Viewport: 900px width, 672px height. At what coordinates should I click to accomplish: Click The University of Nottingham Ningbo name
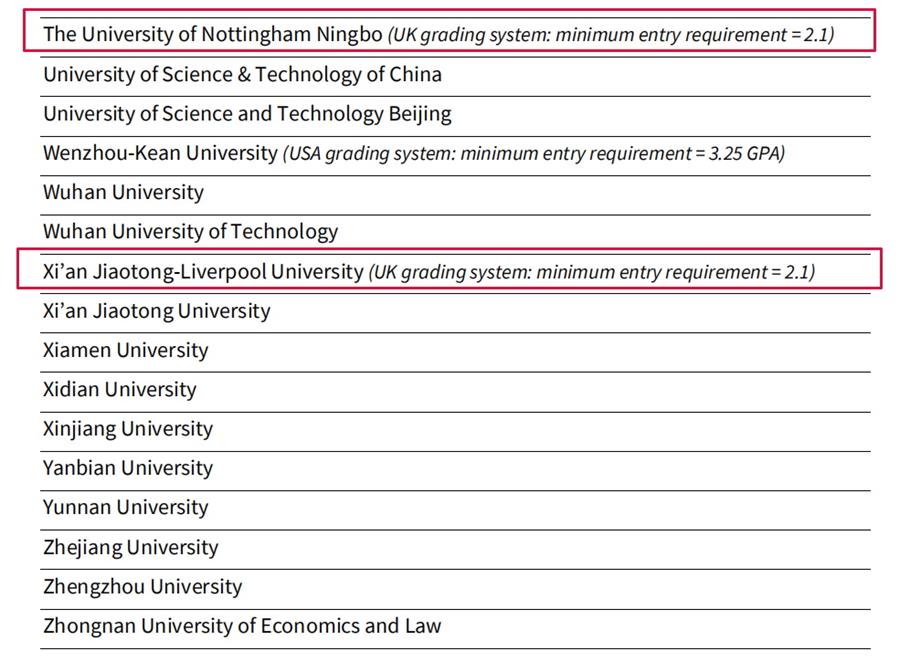click(x=212, y=34)
